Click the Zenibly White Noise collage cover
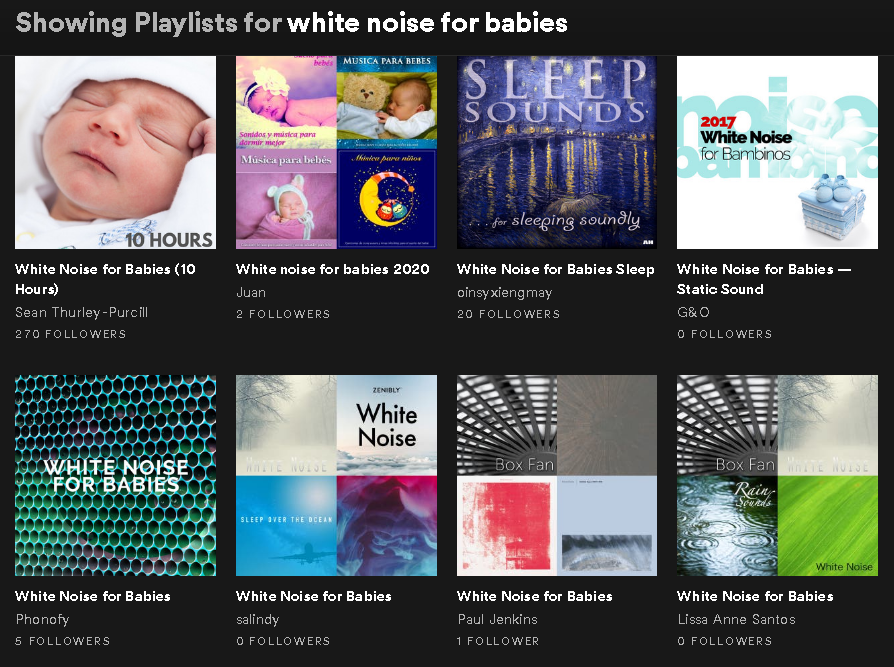The width and height of the screenshot is (894, 667). coord(336,475)
